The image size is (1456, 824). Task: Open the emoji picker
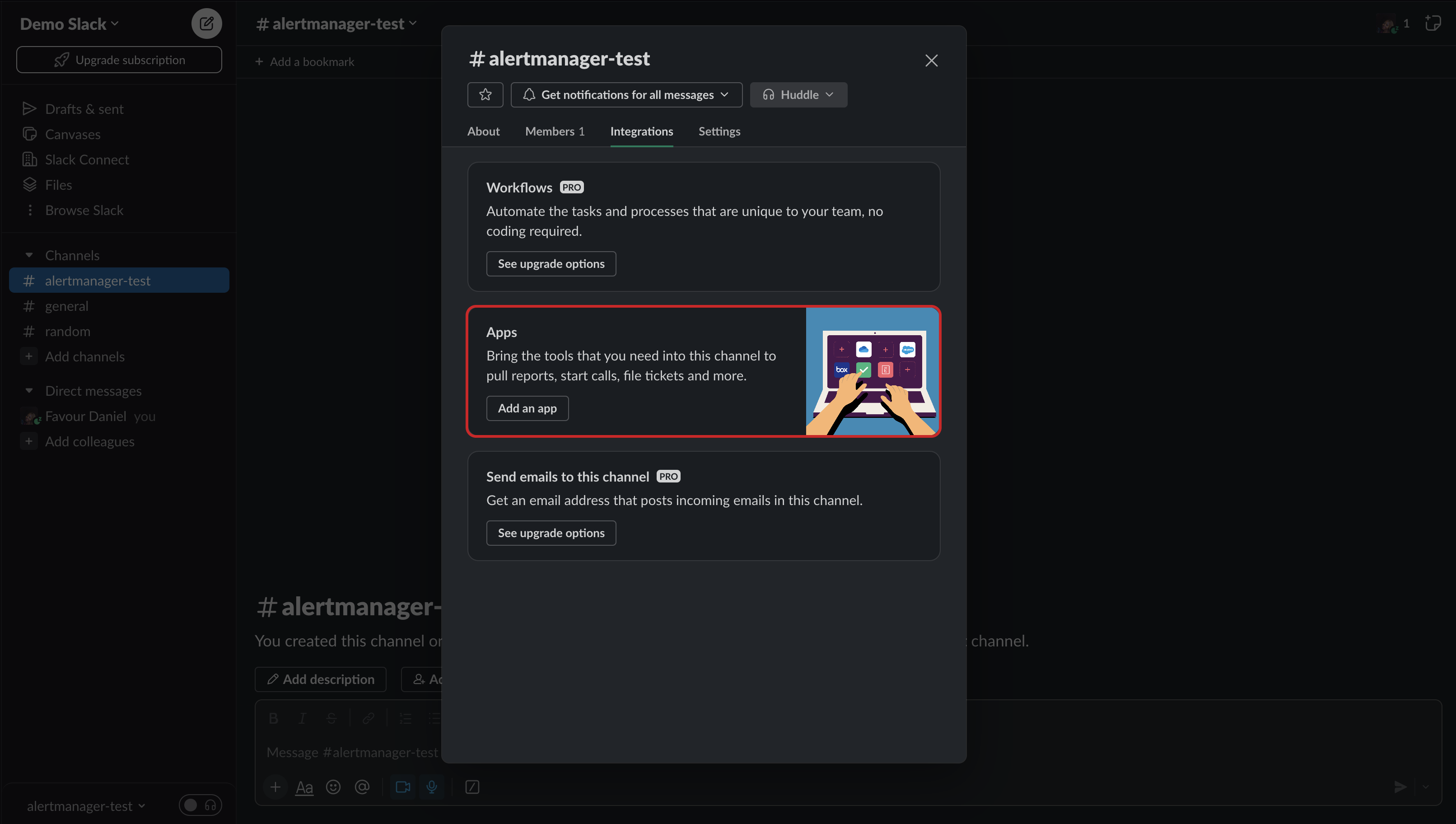tap(333, 787)
